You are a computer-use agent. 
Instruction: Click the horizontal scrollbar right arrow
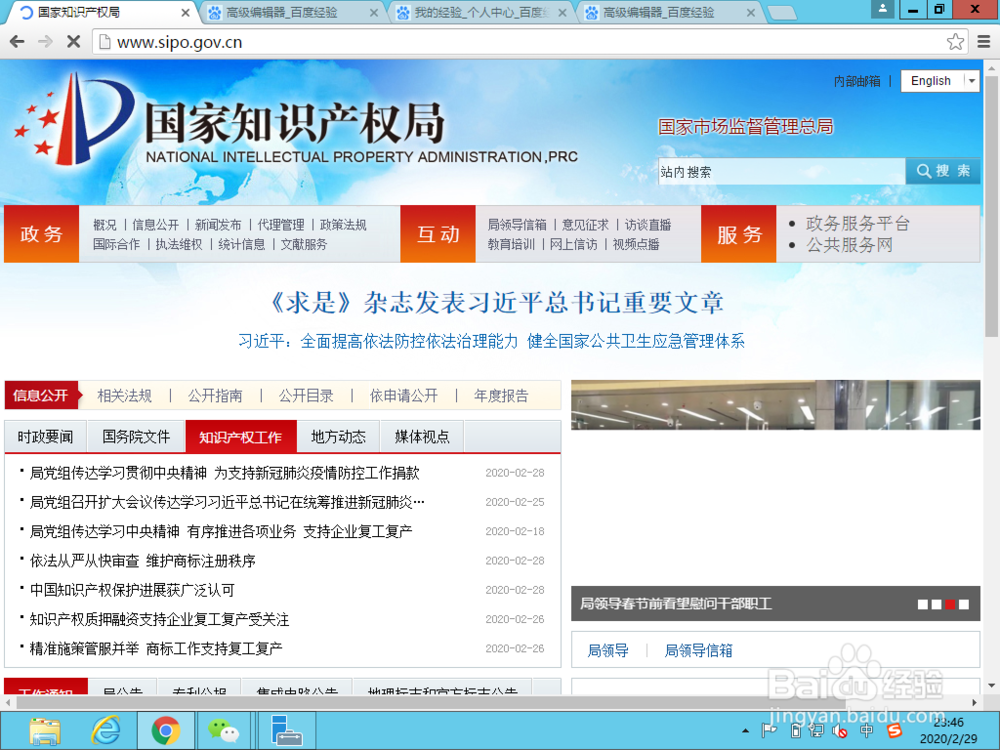(974, 702)
